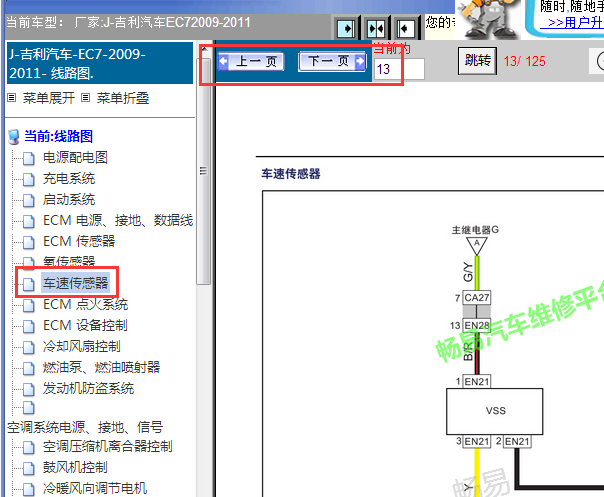Click sidebar scrollbar up arrow

pyautogui.click(x=205, y=49)
